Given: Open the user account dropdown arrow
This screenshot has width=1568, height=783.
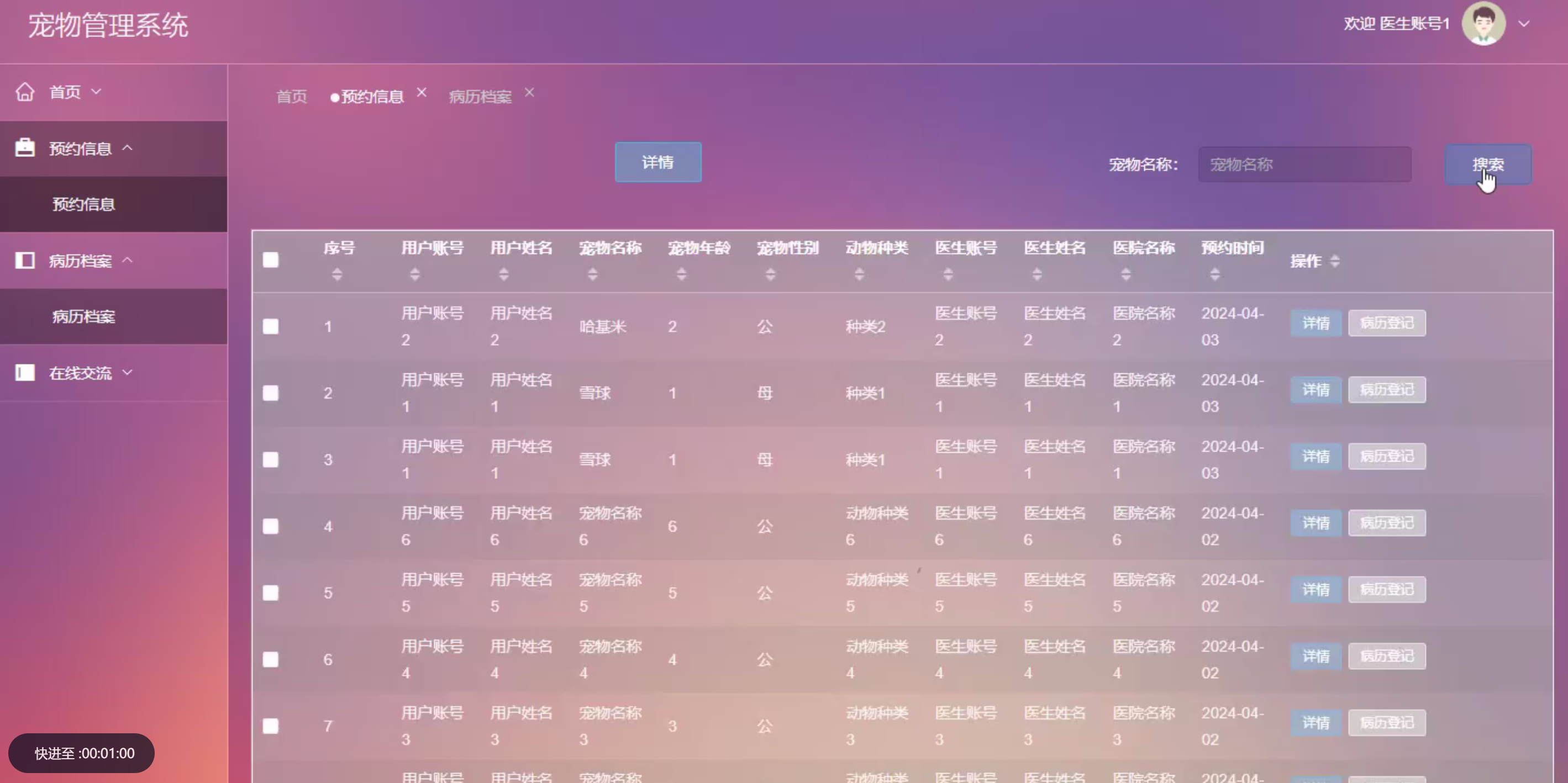Looking at the screenshot, I should point(1524,24).
